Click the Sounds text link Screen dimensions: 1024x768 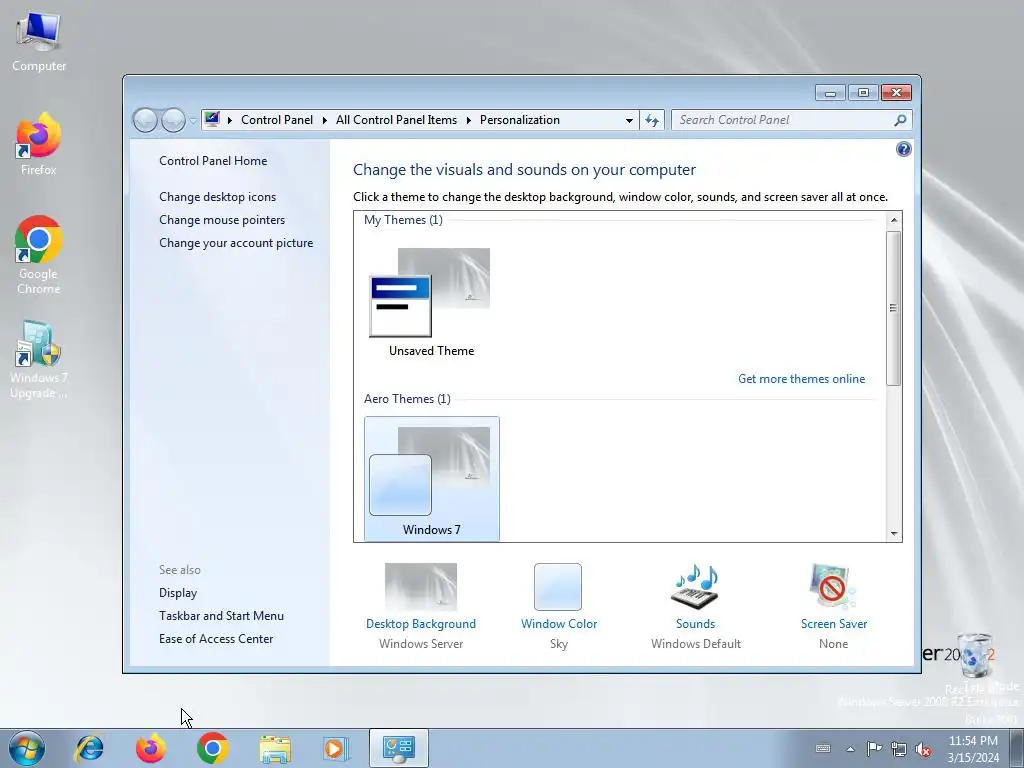[x=696, y=624]
